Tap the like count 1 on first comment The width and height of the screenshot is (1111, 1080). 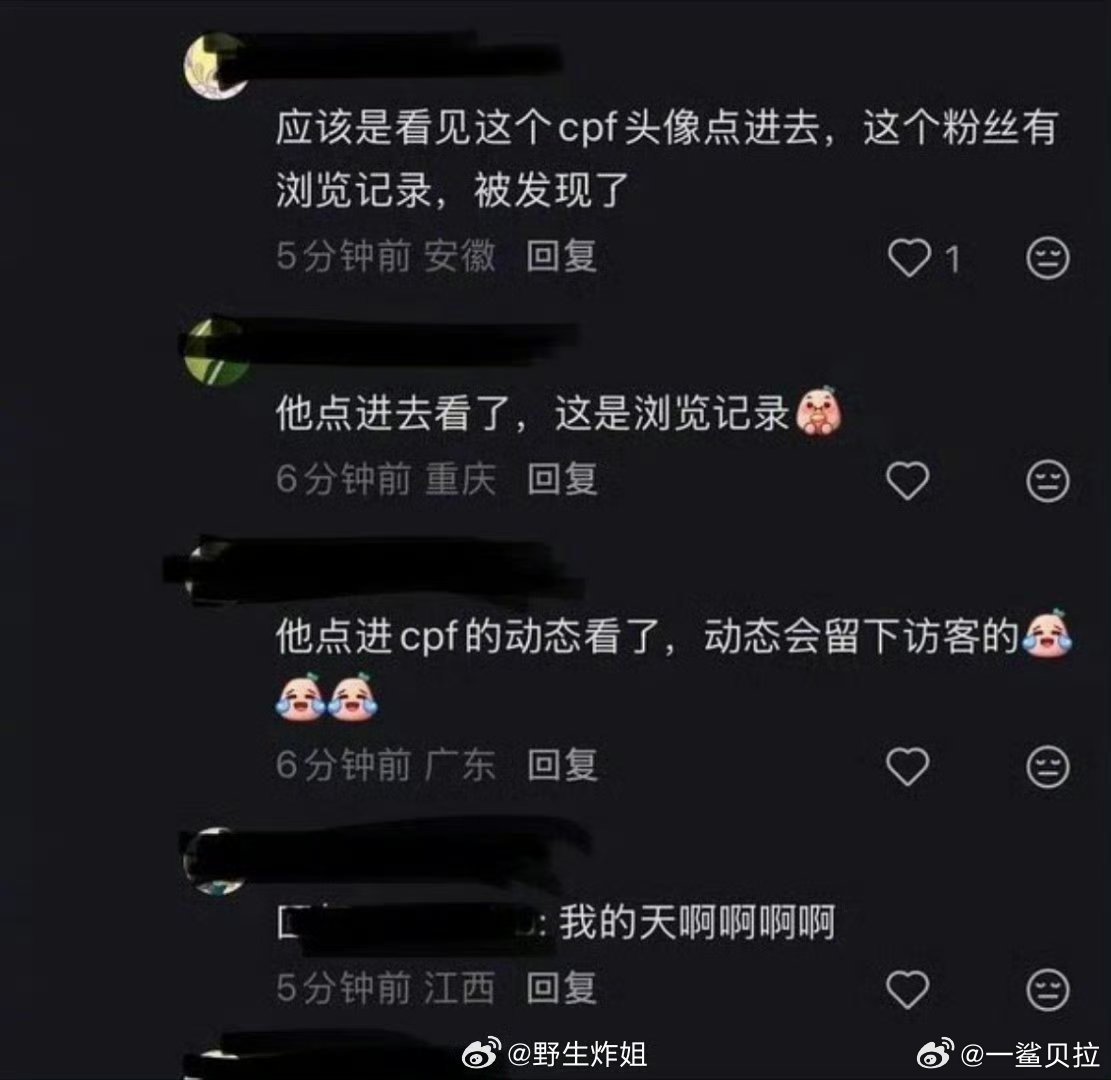[x=953, y=259]
